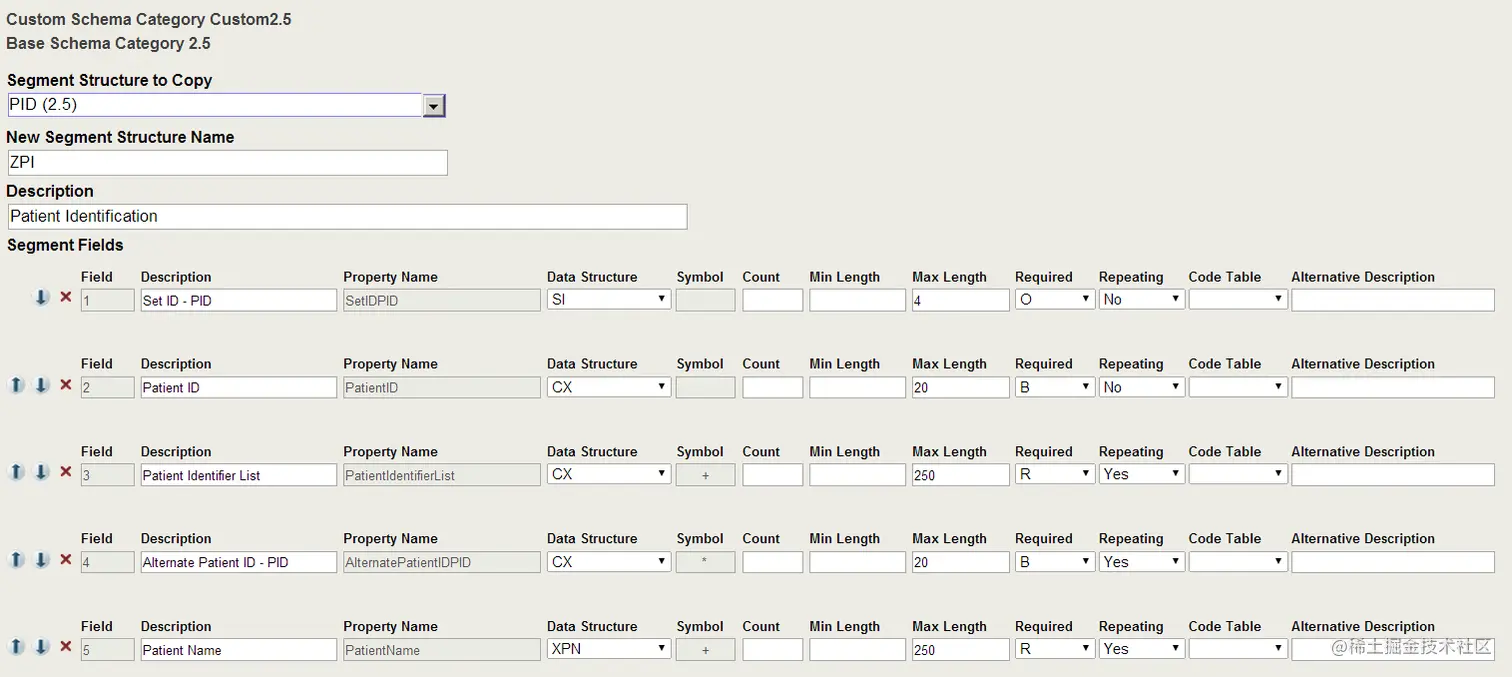
Task: Open Code Table dropdown for Patient Name
Action: pyautogui.click(x=1238, y=649)
